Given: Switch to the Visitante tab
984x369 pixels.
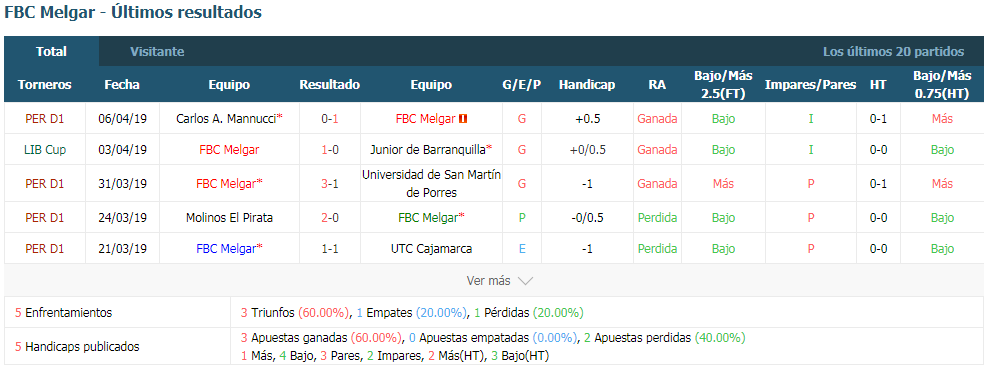Looking at the screenshot, I should (158, 52).
